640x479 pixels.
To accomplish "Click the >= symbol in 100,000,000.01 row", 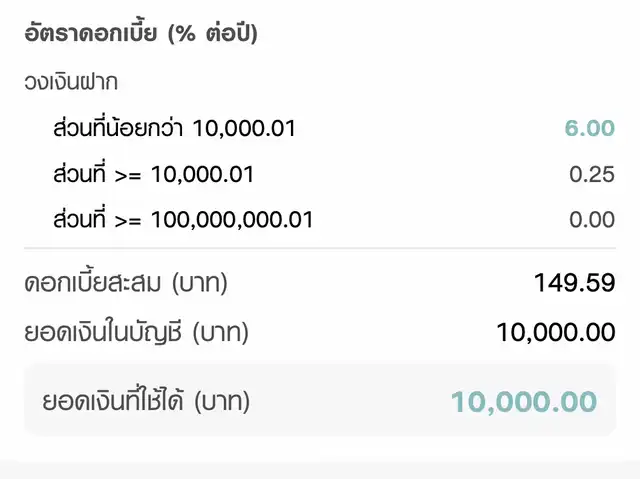I will pos(128,222).
